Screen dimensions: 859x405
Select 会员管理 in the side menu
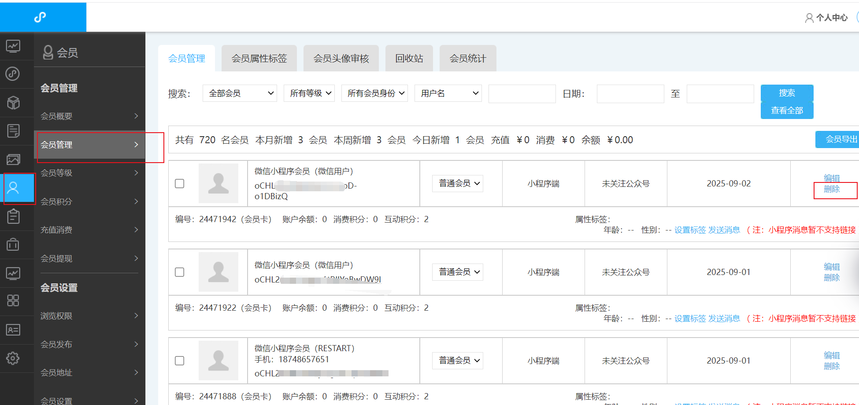coord(90,145)
